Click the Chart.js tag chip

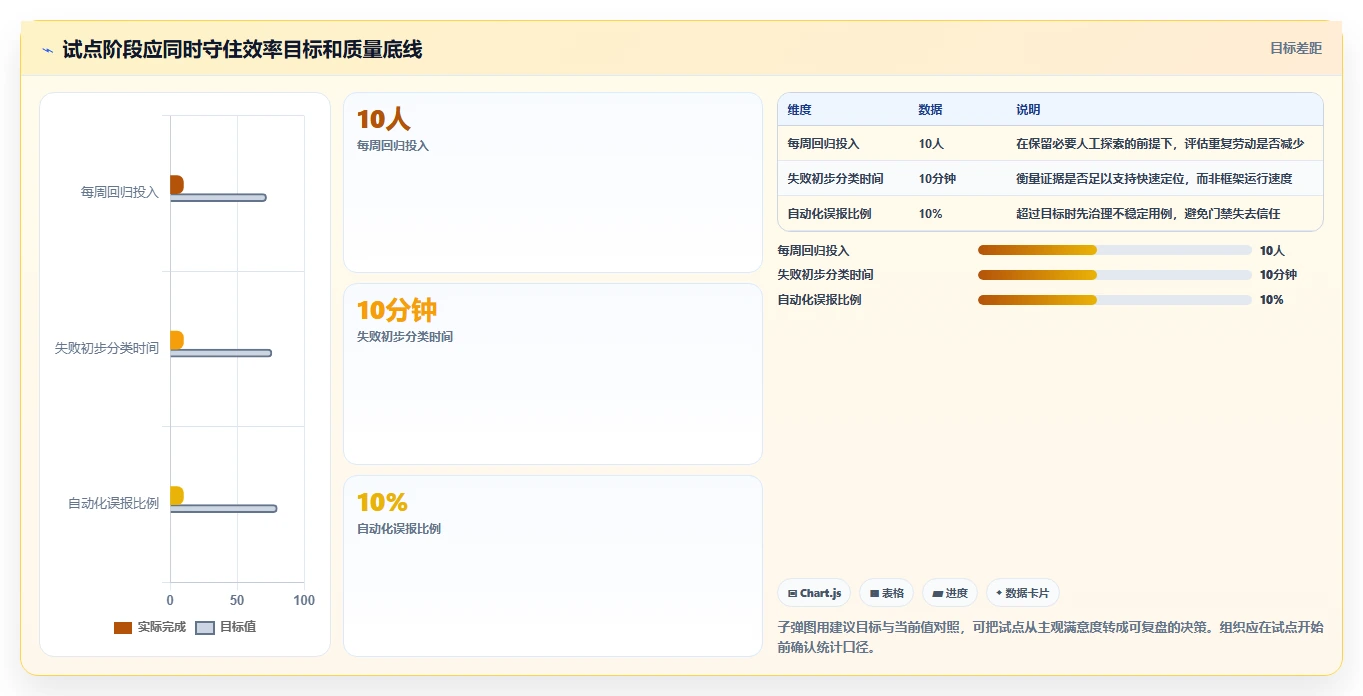(814, 593)
